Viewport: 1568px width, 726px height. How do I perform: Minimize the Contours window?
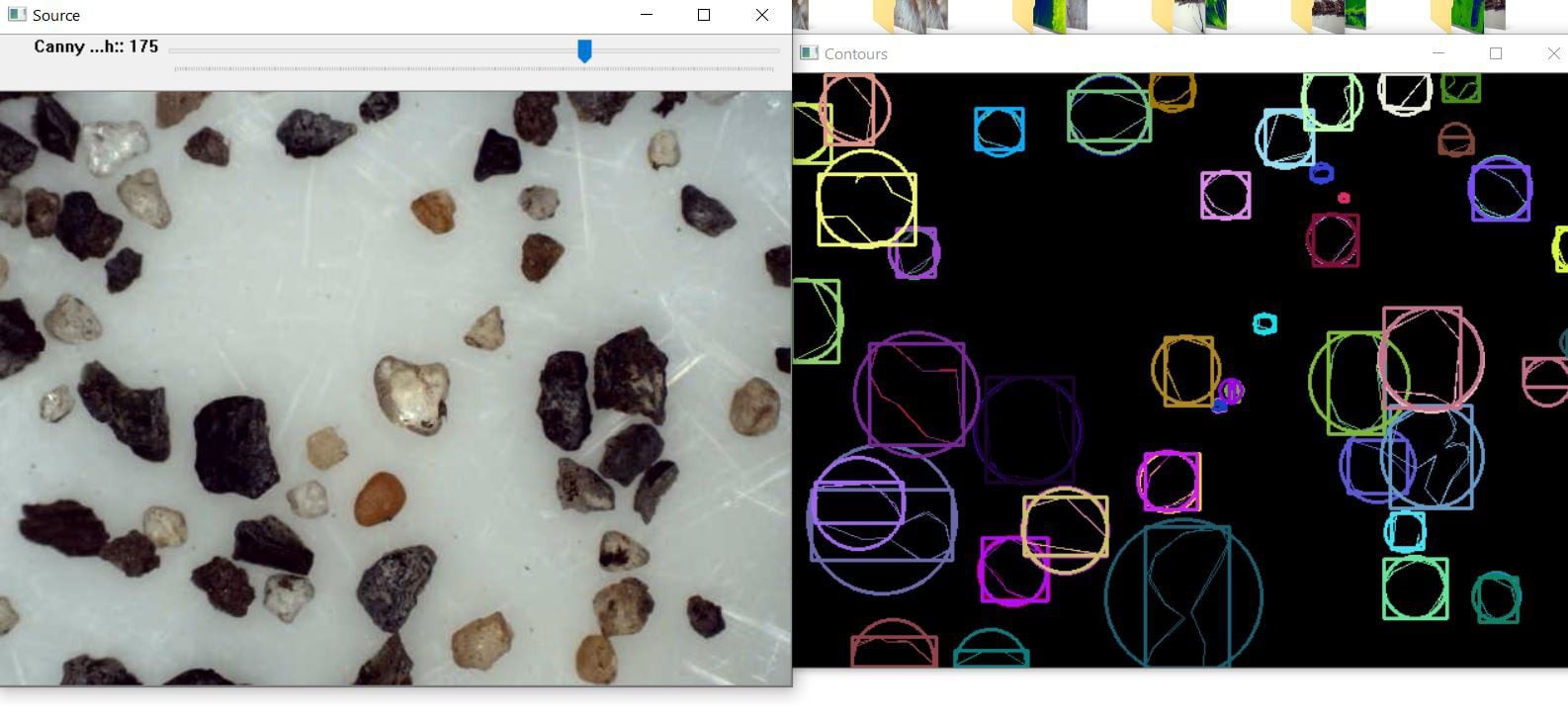1438,53
